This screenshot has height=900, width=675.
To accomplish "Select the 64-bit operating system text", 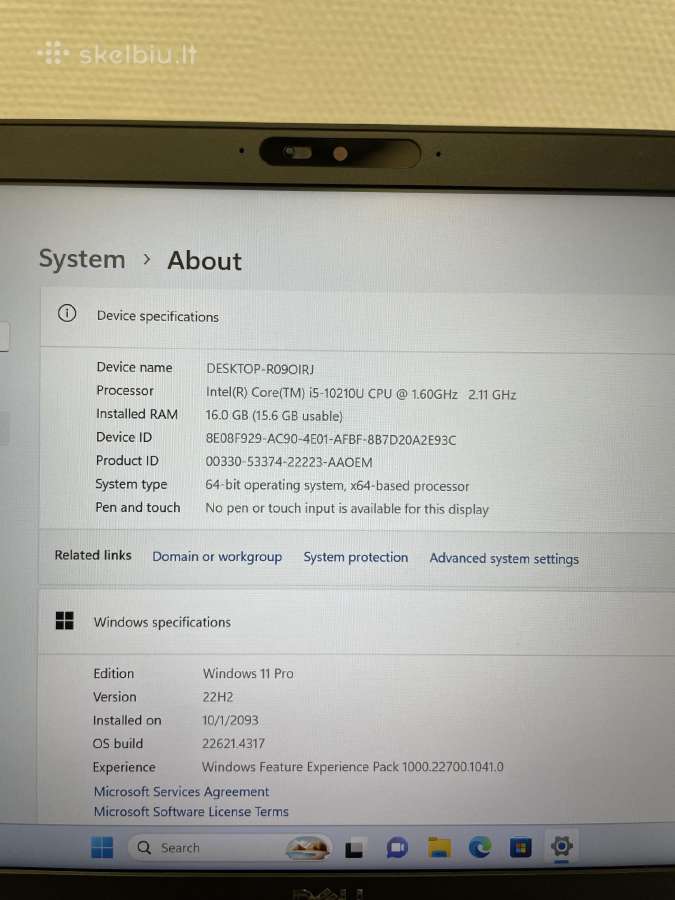I will pos(337,486).
